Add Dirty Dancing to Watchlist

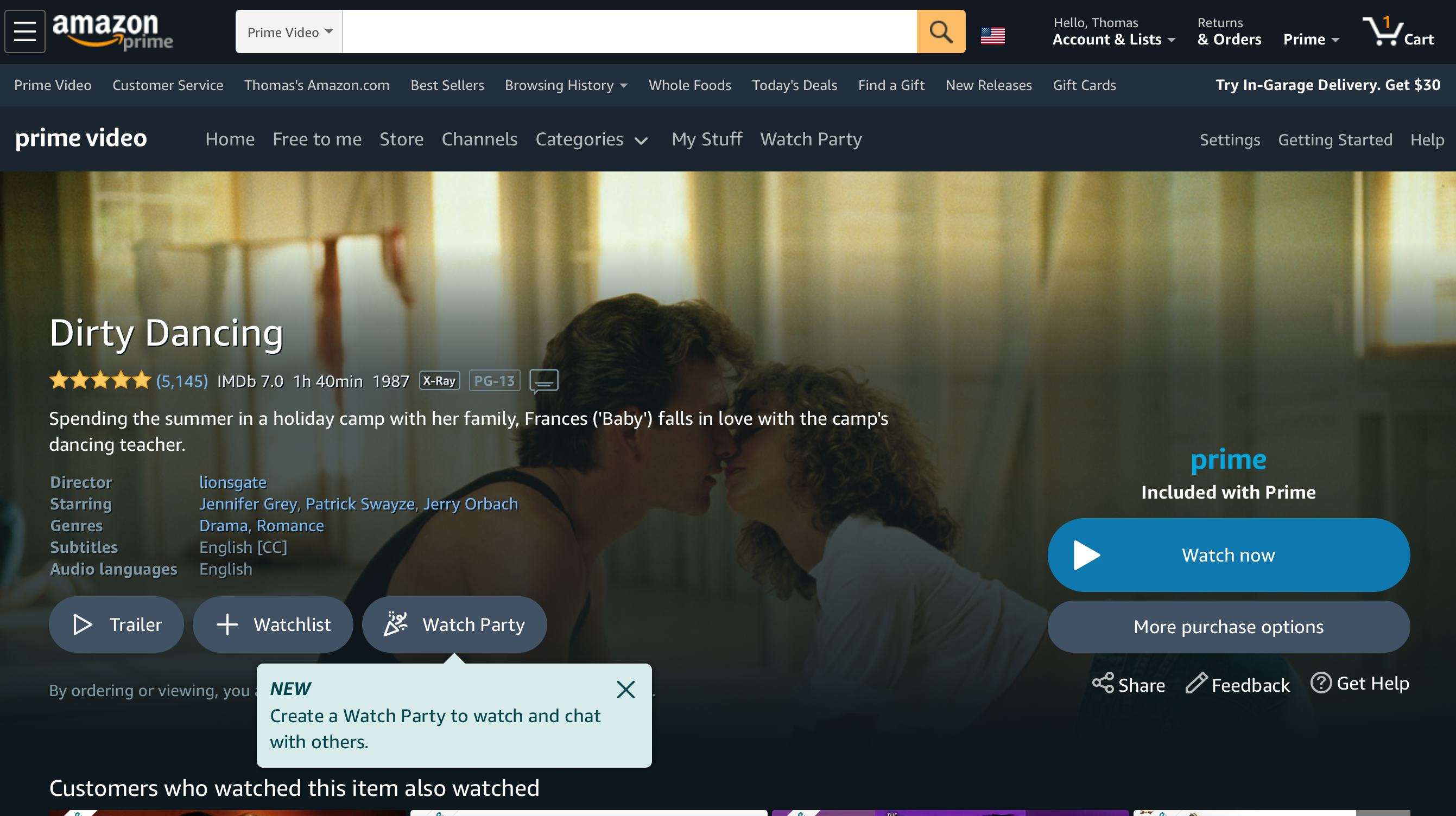273,624
